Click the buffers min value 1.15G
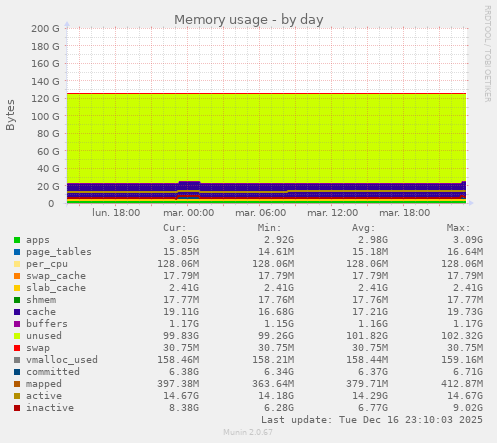 tap(279, 324)
